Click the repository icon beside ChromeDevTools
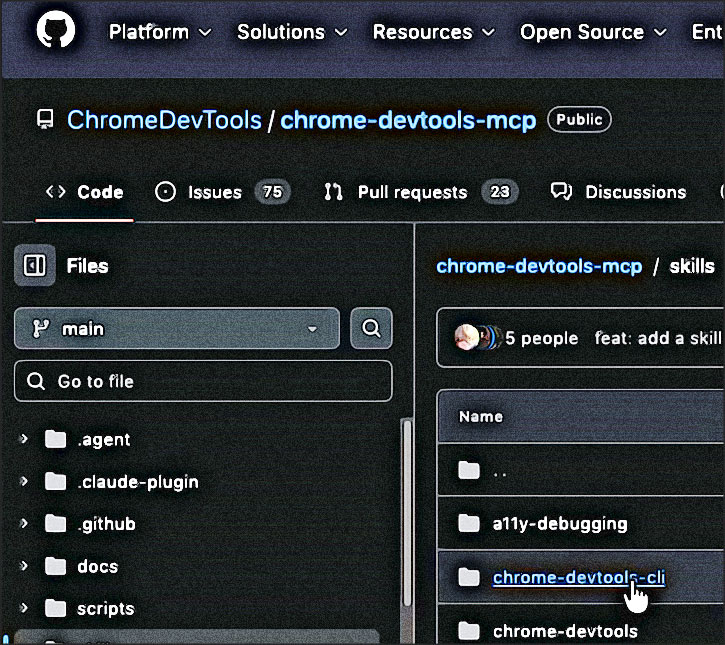This screenshot has width=725, height=645. pyautogui.click(x=45, y=119)
